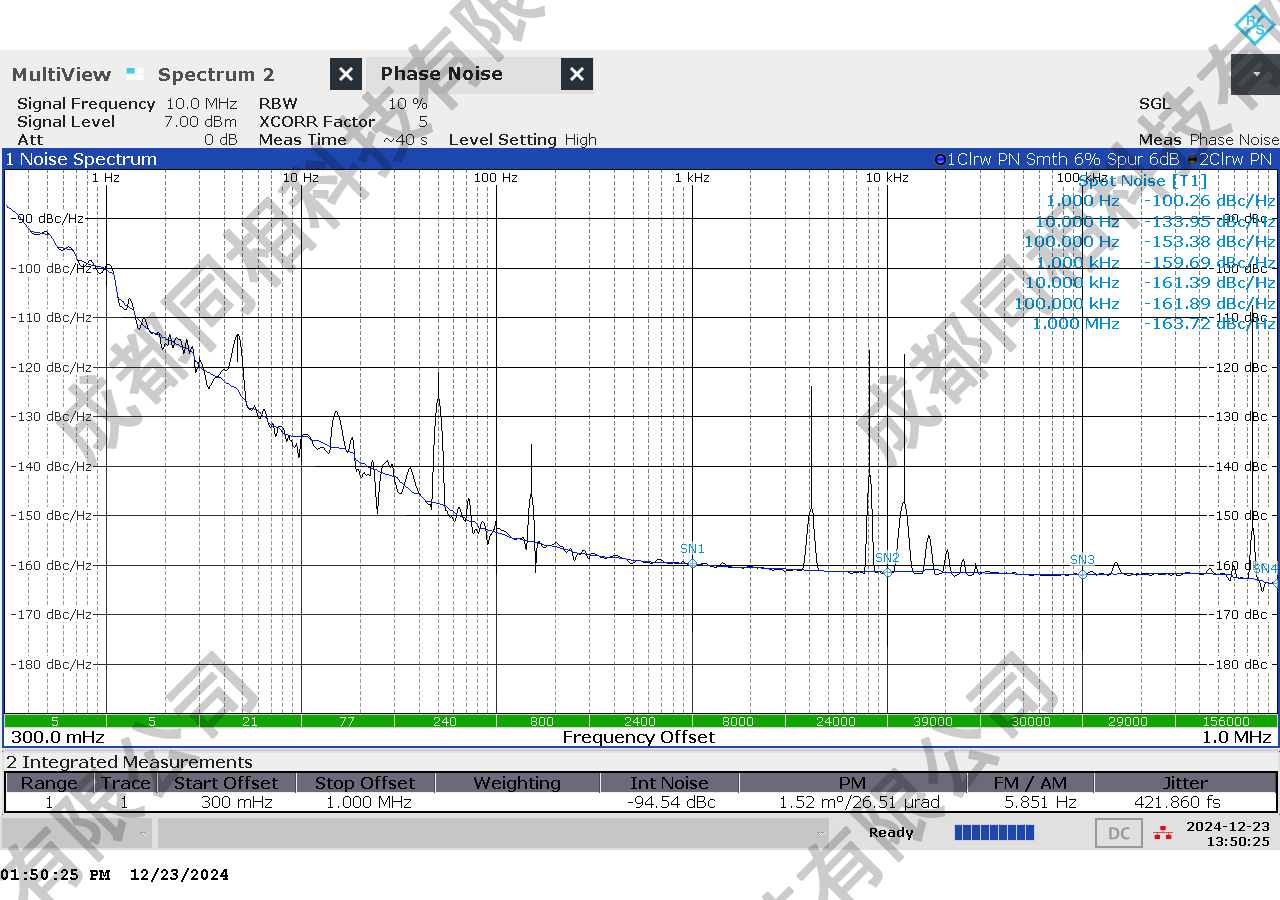Close the Phase Noise tab
Viewport: 1280px width, 900px height.
point(576,74)
